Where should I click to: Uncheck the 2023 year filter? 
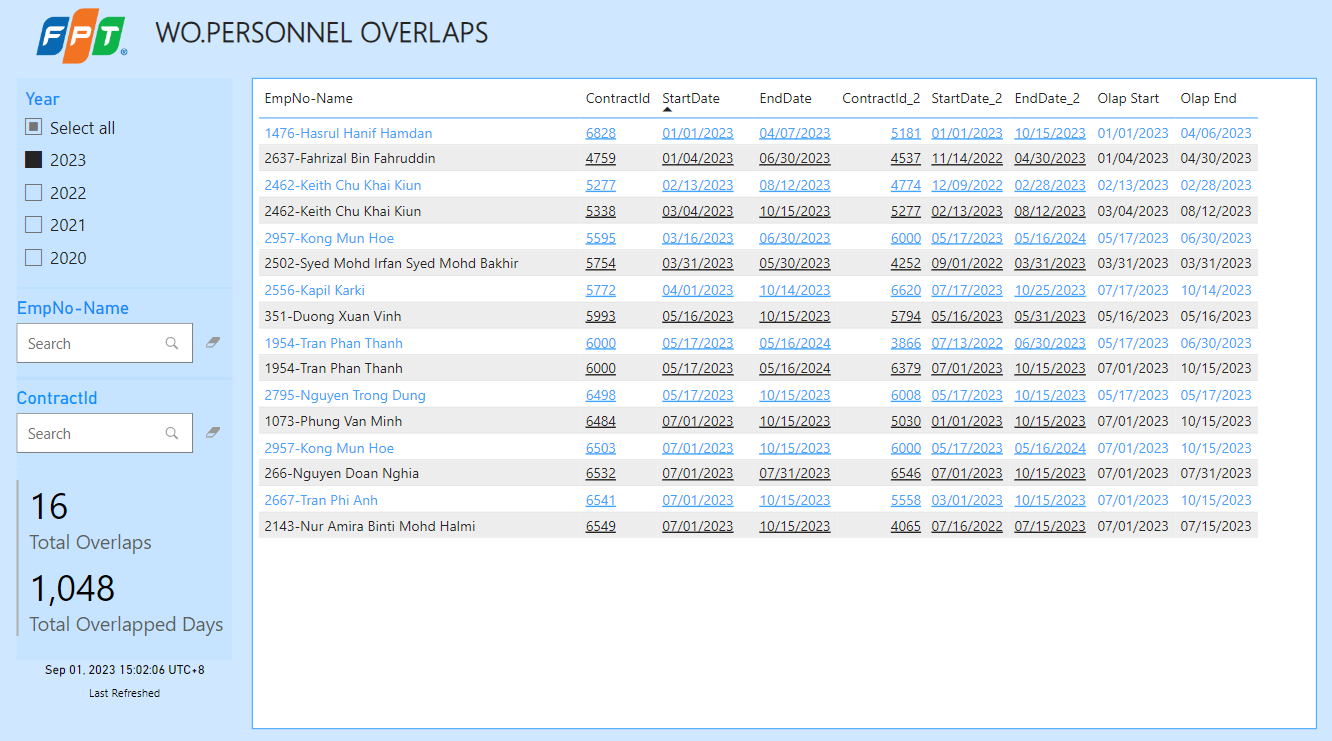click(34, 160)
